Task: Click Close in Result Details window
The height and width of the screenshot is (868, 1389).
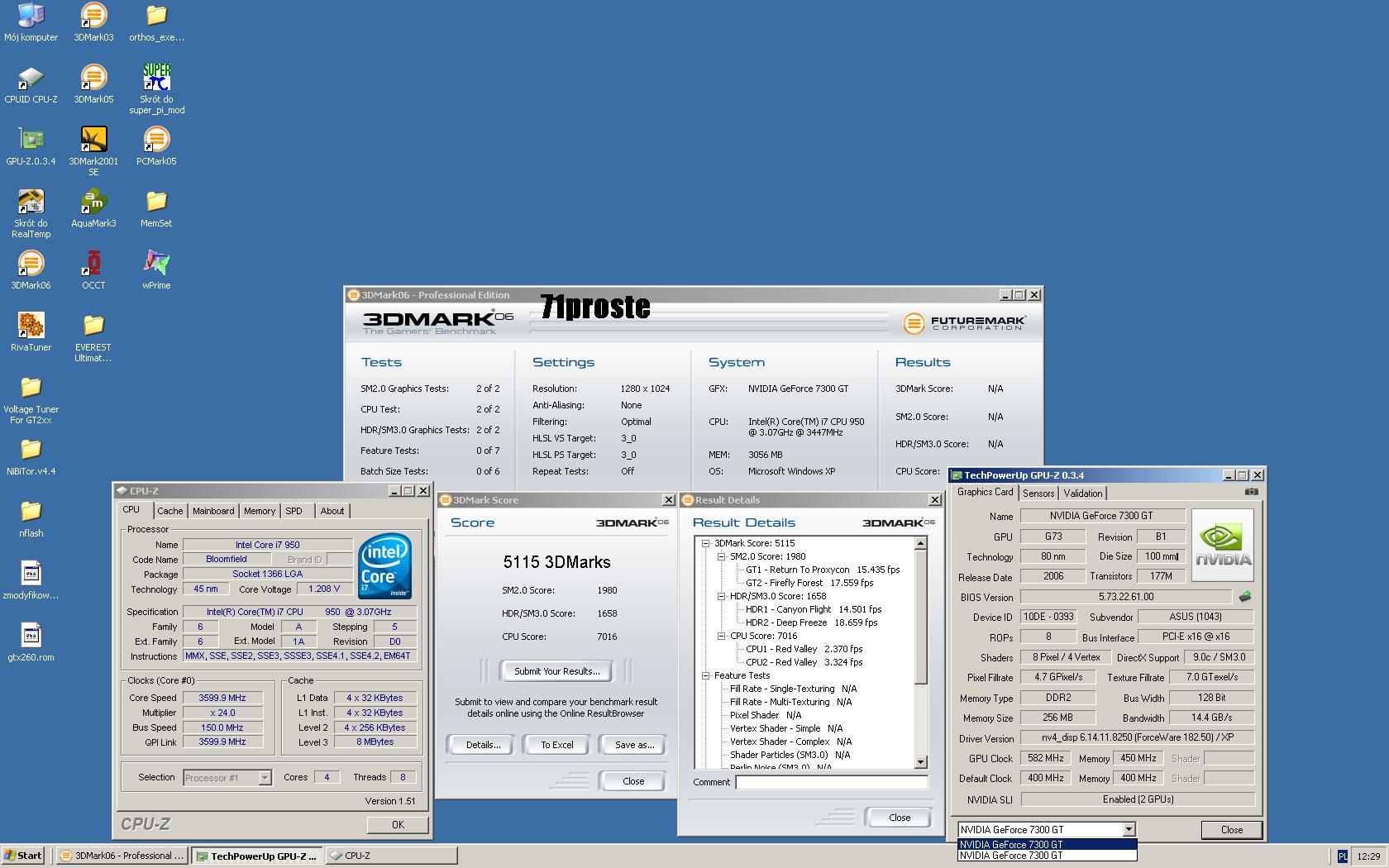Action: (x=900, y=818)
